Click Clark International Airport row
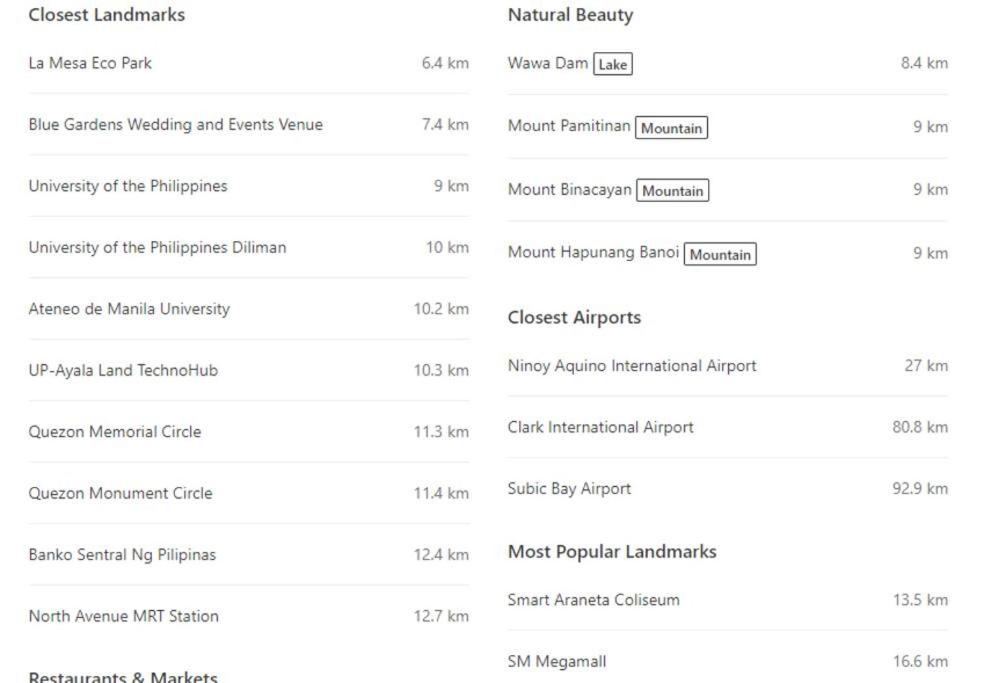The image size is (984, 683). (x=727, y=428)
